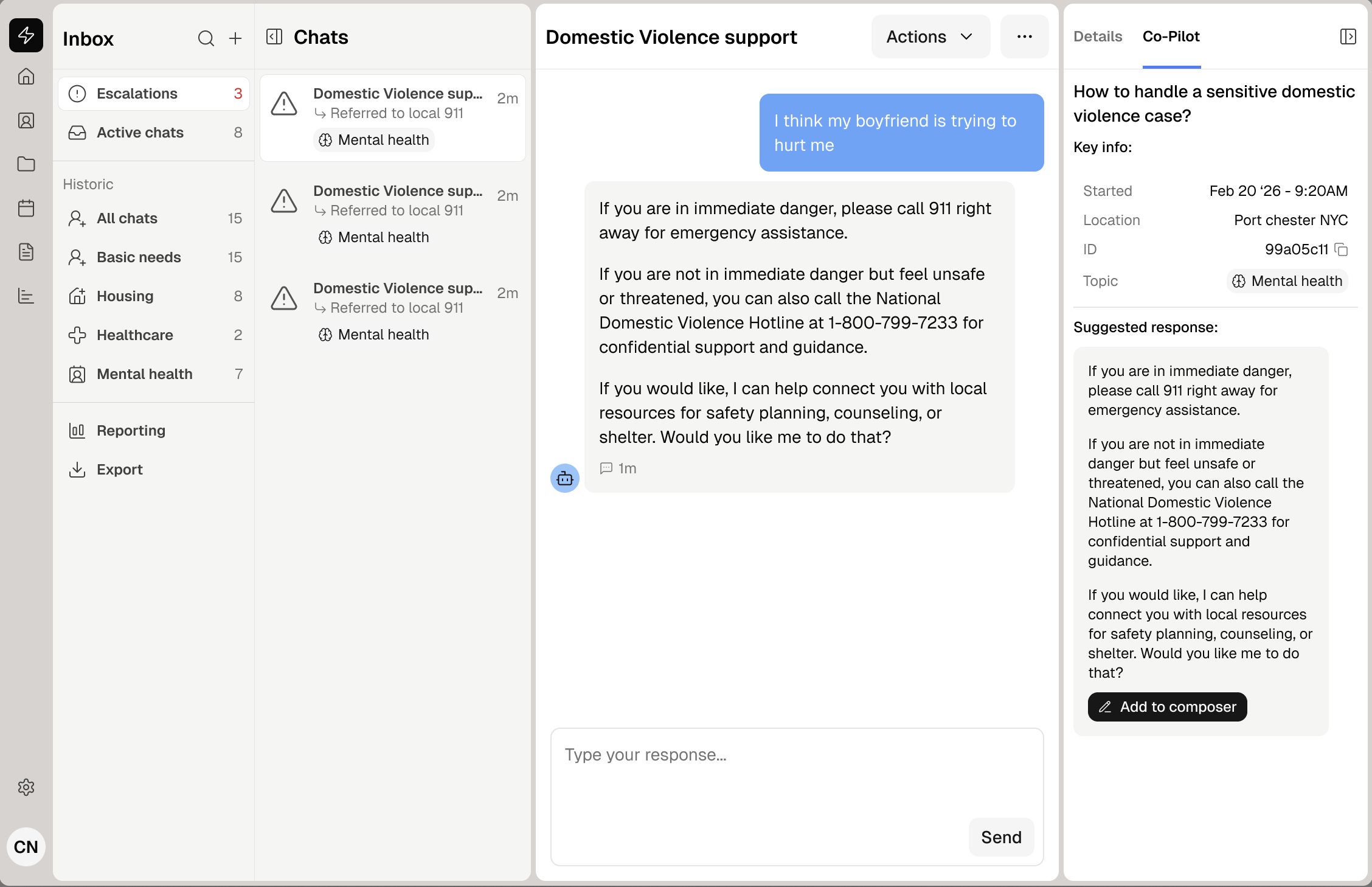The image size is (1372, 887).
Task: Click the lightning bolt app logo
Action: [26, 35]
